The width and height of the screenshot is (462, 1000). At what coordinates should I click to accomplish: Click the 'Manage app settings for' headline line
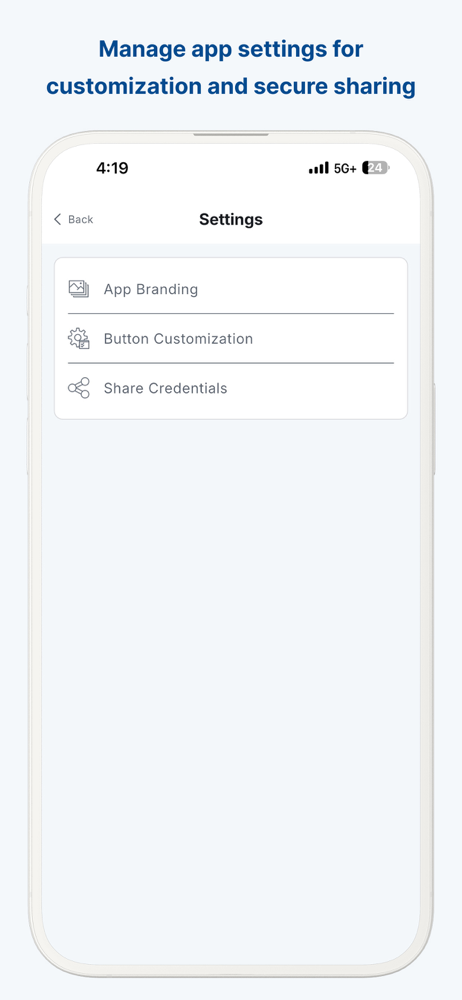[x=231, y=48]
